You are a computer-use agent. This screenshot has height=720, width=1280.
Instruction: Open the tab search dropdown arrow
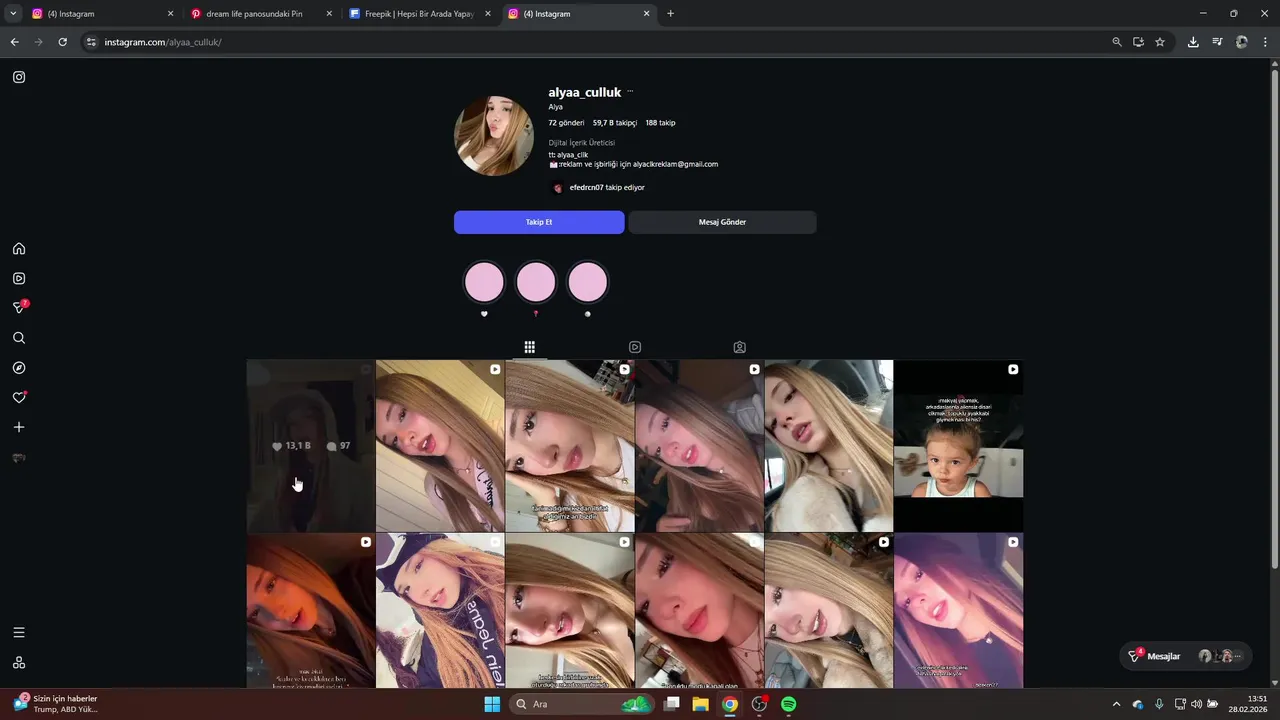click(13, 14)
